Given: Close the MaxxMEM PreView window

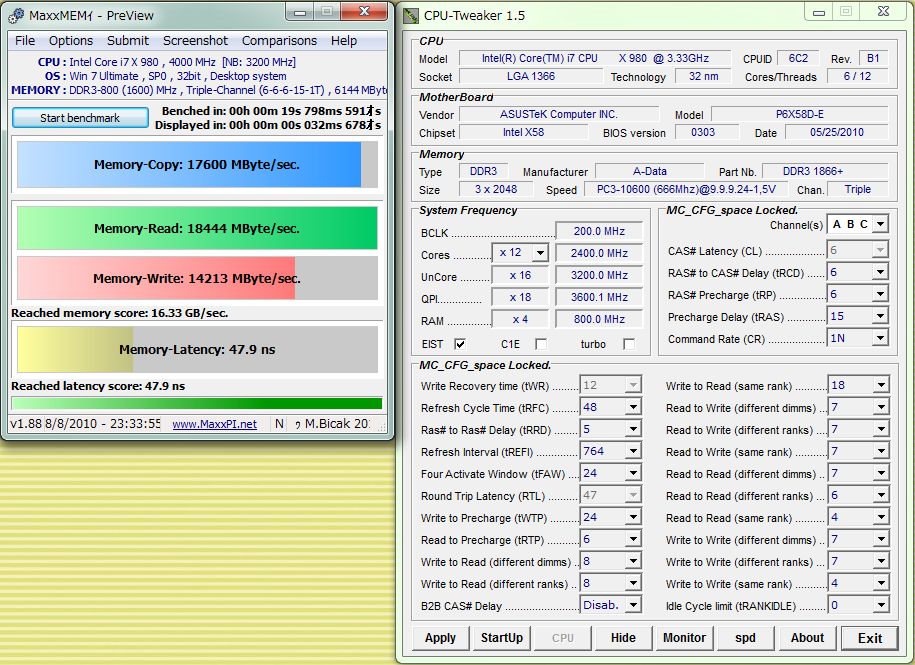Looking at the screenshot, I should coord(363,11).
